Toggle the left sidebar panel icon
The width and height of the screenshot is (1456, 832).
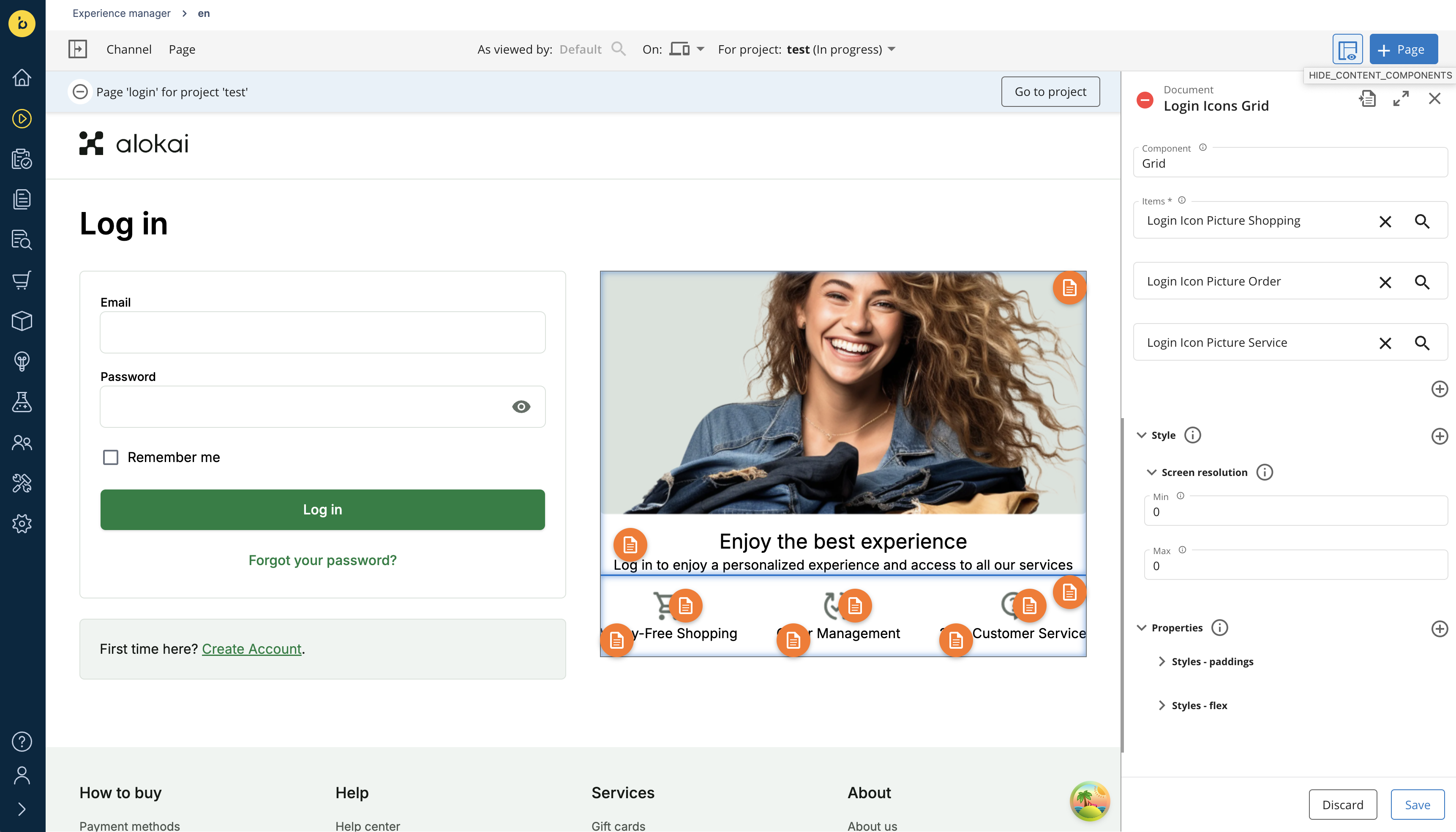point(78,49)
